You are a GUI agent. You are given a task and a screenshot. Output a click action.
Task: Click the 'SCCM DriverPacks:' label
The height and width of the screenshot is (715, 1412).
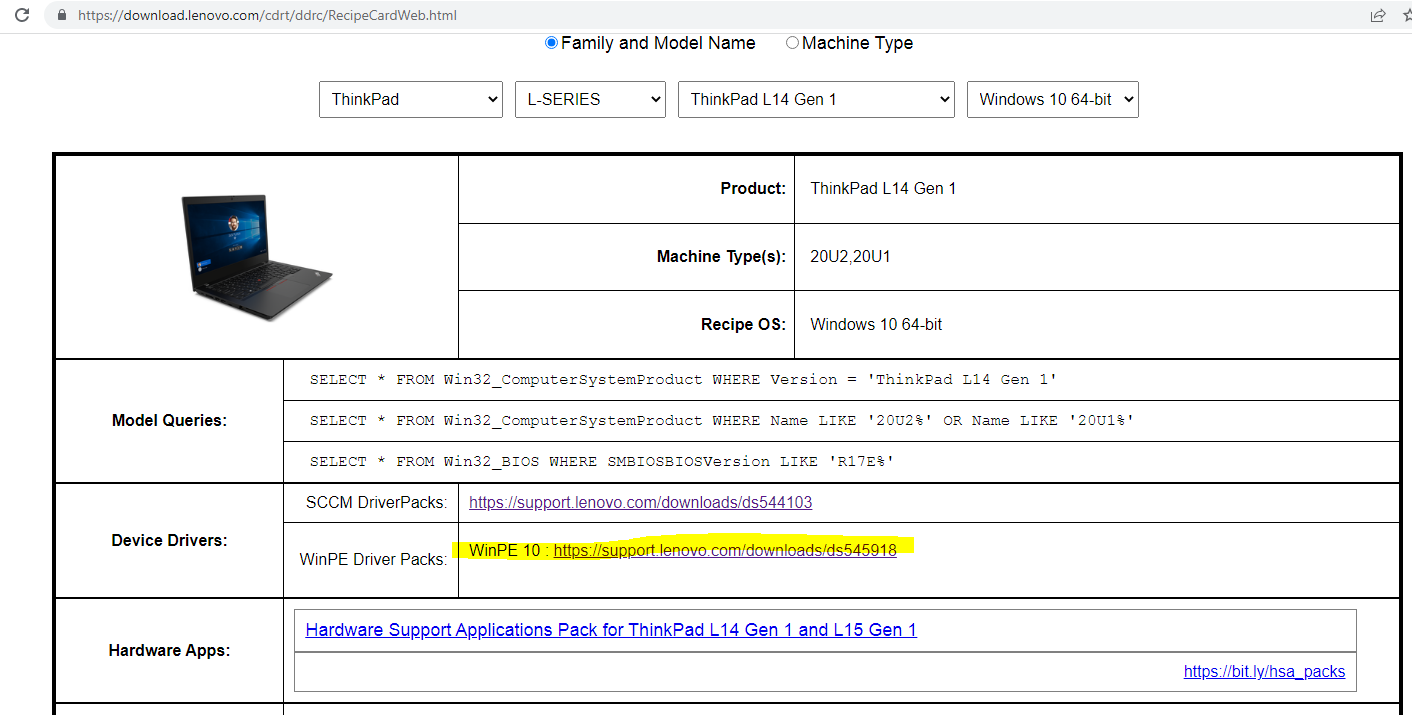[x=377, y=502]
